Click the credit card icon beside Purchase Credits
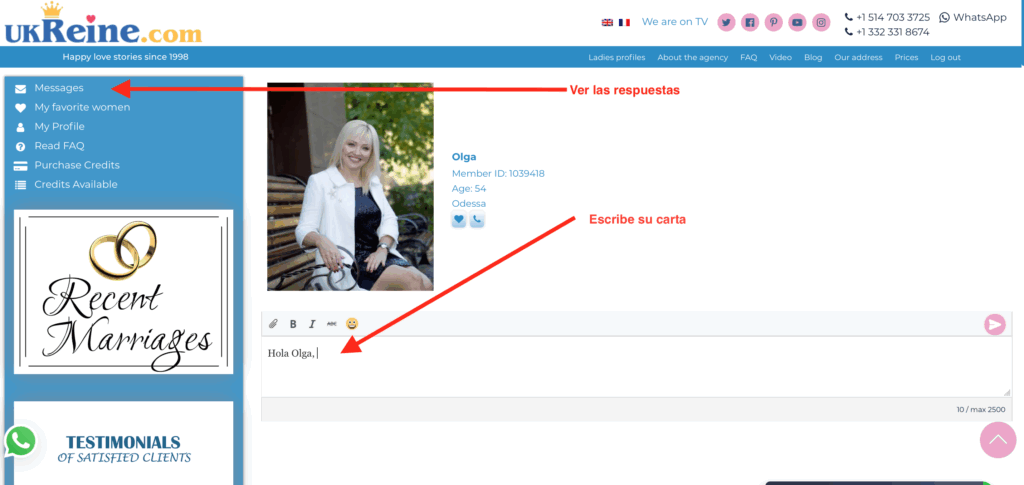 pyautogui.click(x=21, y=166)
